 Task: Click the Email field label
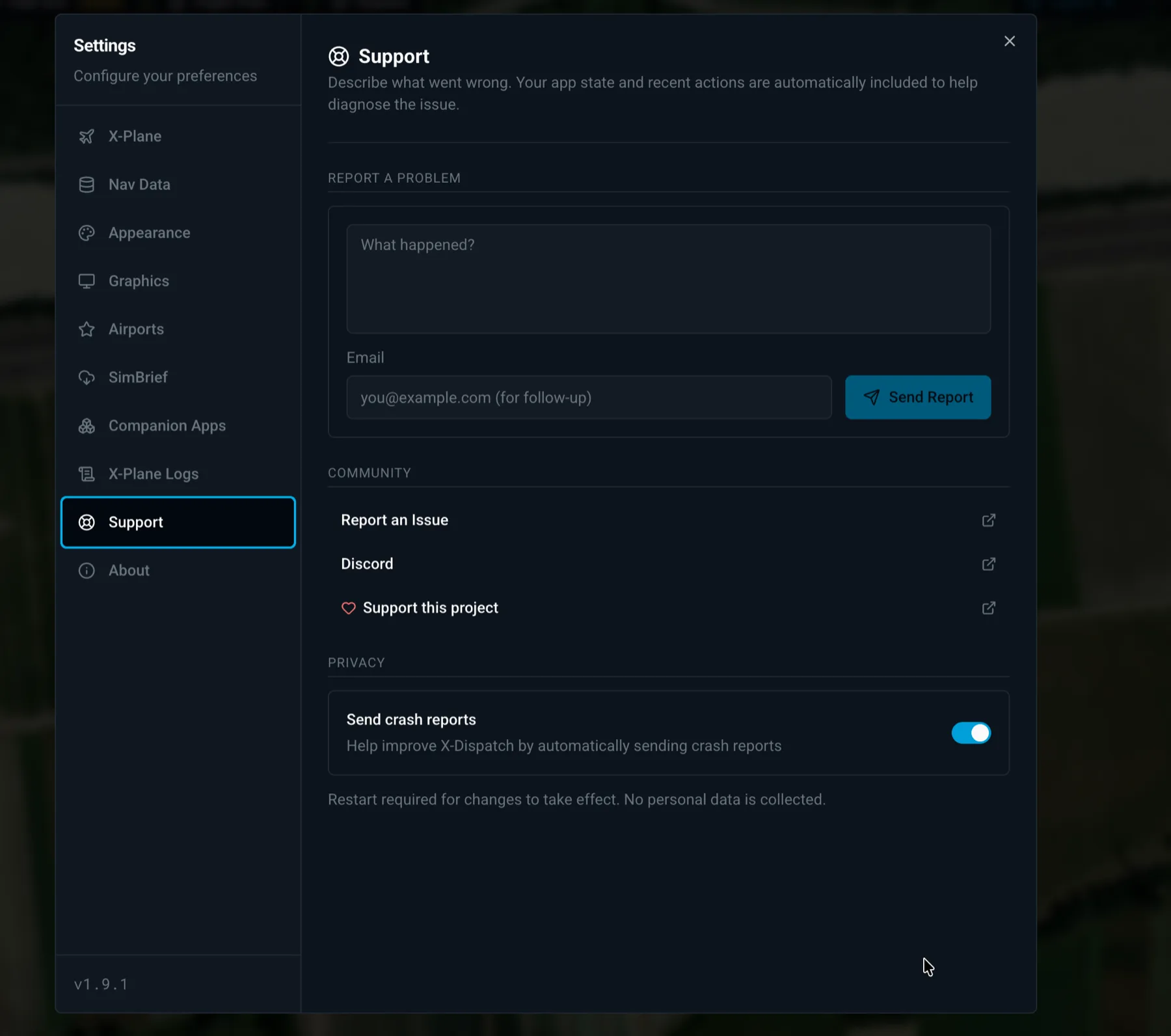365,357
